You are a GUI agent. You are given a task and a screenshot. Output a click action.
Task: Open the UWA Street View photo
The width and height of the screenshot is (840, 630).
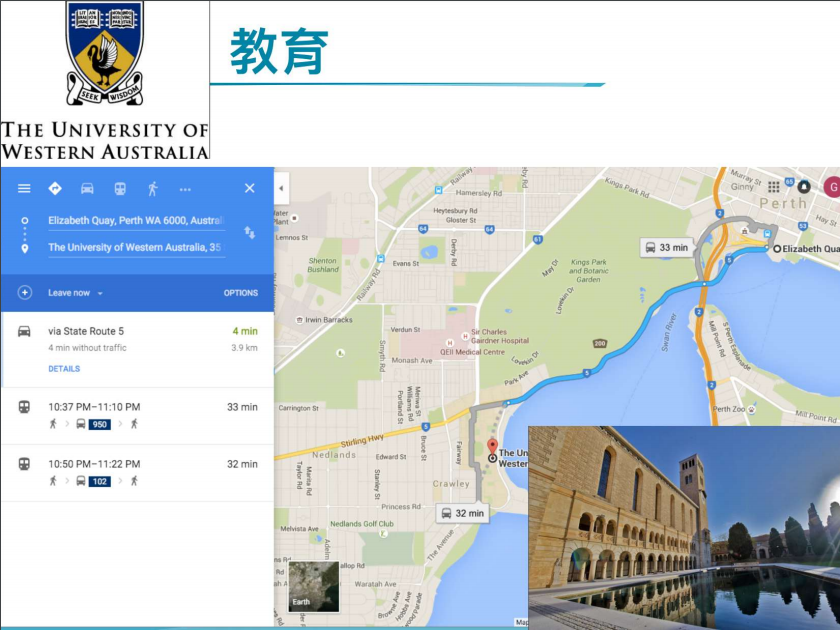tap(684, 528)
